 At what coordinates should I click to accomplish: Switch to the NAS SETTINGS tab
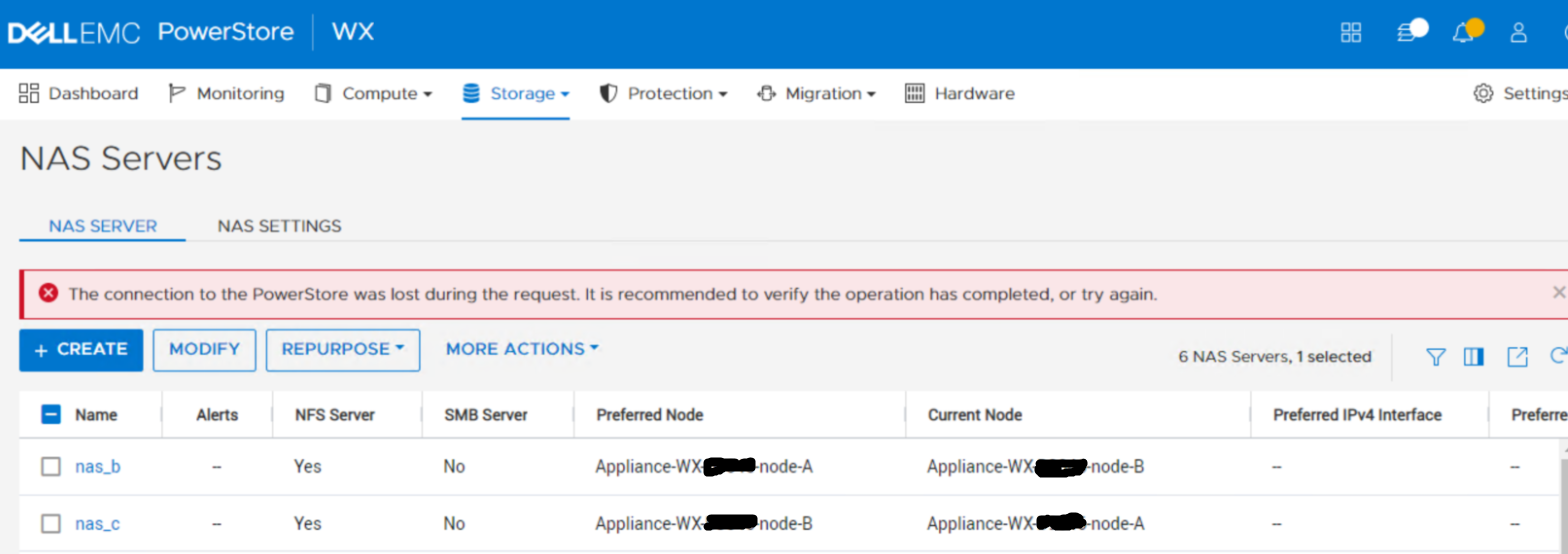[x=279, y=226]
